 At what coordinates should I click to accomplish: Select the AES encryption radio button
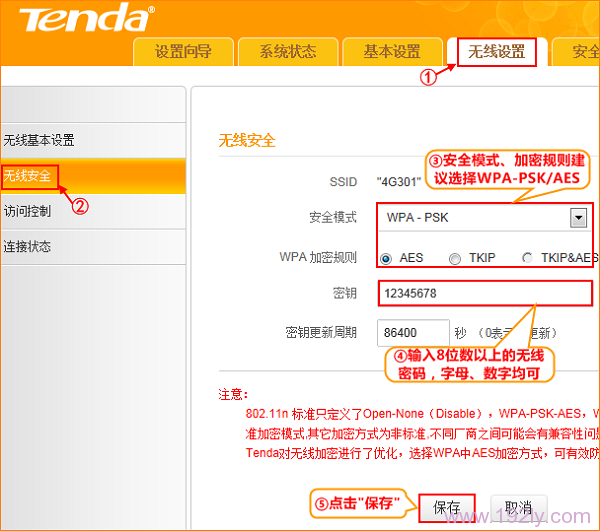[386, 258]
